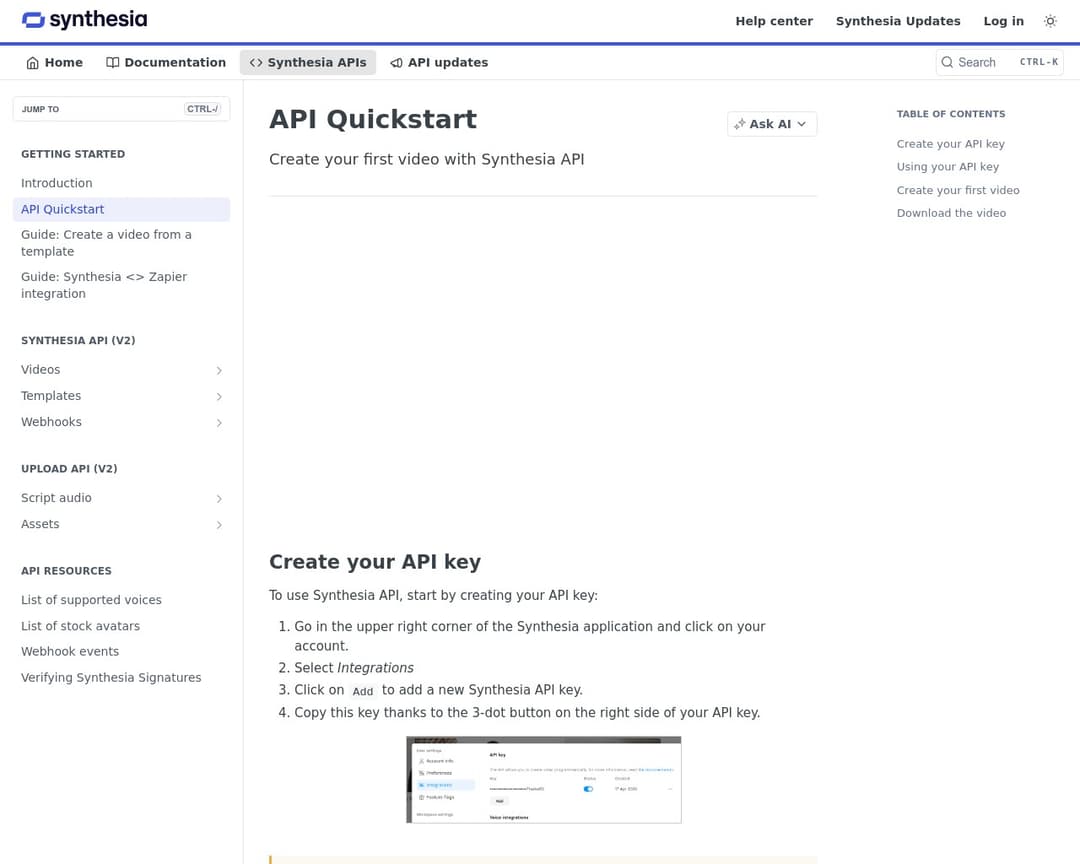Click the API key settings screenshot thumbnail

tap(543, 780)
